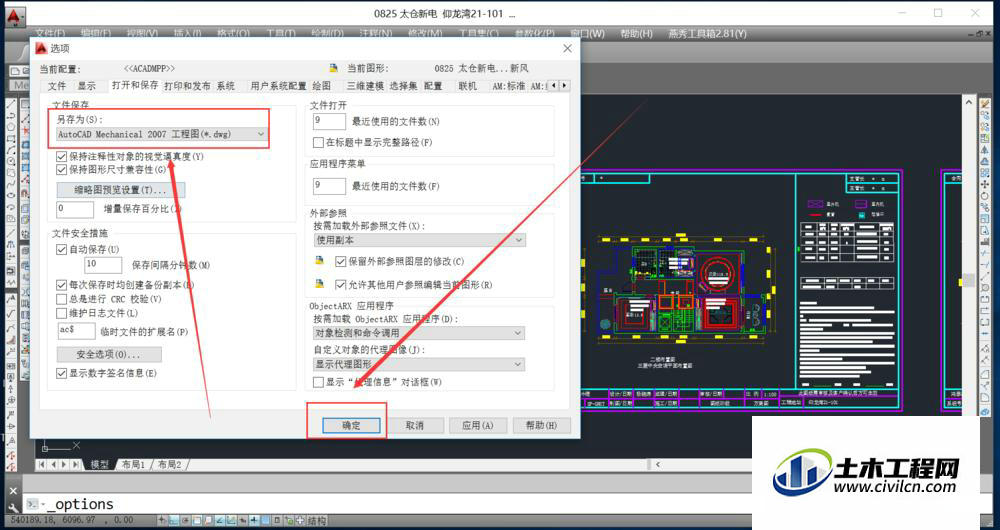Screen dimensions: 1000x530
Task: Open recent commands icon beside _options
Action: point(33,504)
